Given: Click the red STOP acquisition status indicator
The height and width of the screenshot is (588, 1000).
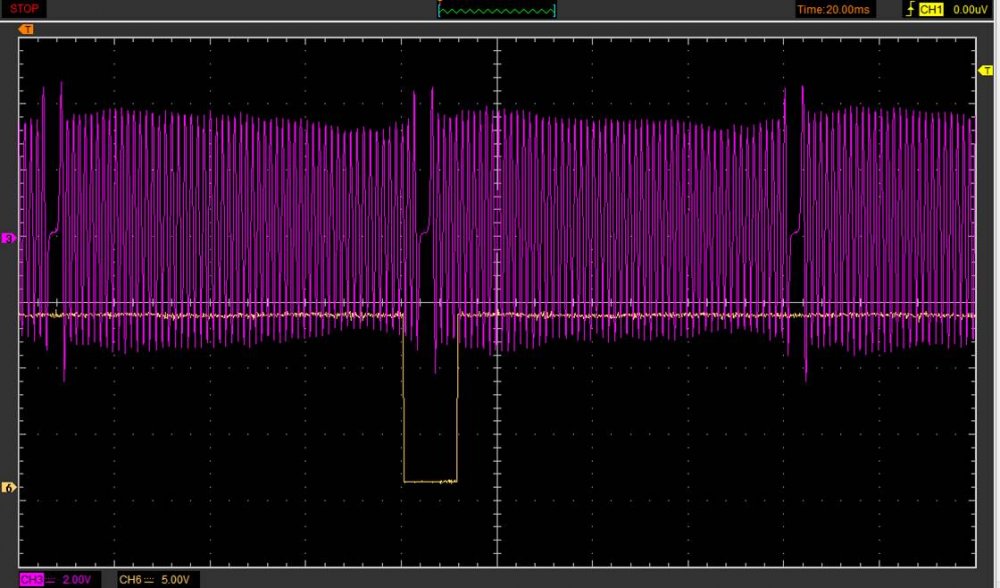Looking at the screenshot, I should pos(26,9).
